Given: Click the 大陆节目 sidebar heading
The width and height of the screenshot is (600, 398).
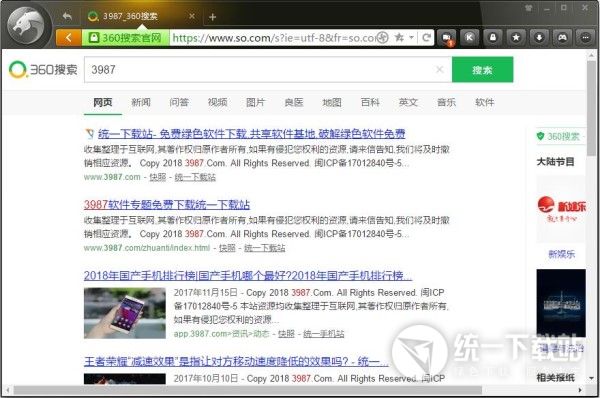Looking at the screenshot, I should pos(555,161).
